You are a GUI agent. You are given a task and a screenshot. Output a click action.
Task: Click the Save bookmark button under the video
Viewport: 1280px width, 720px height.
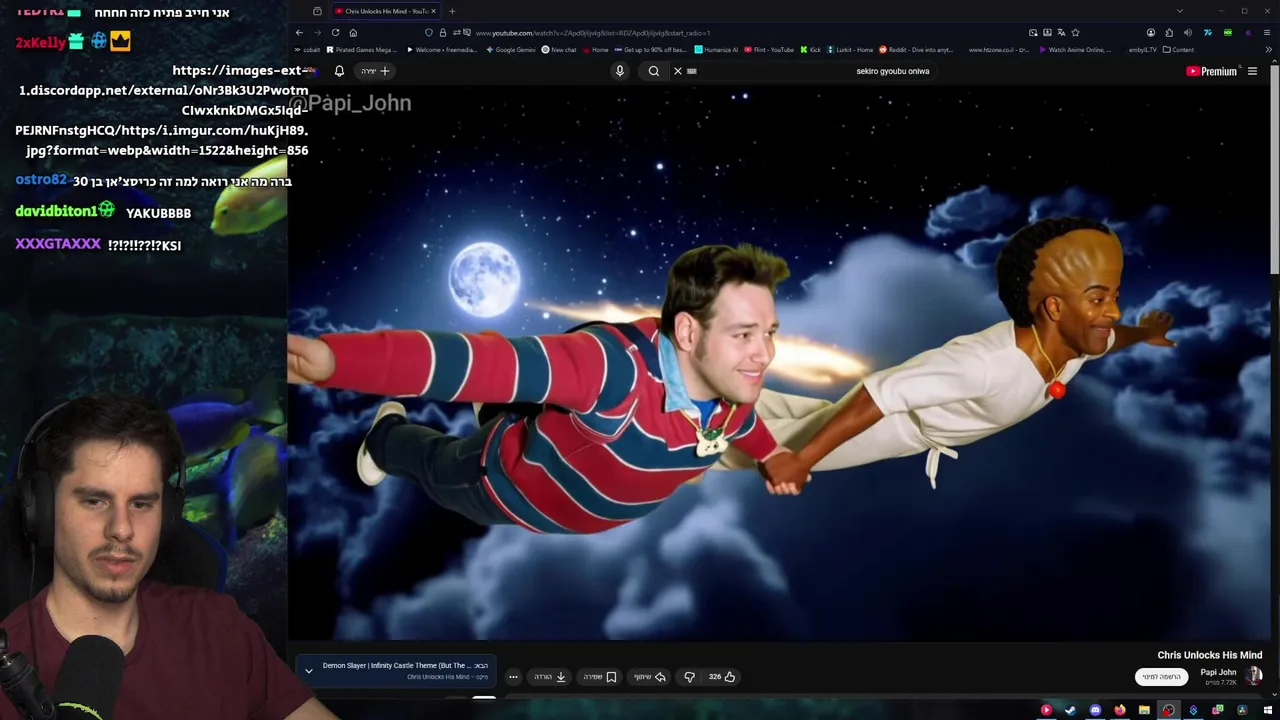coord(600,677)
